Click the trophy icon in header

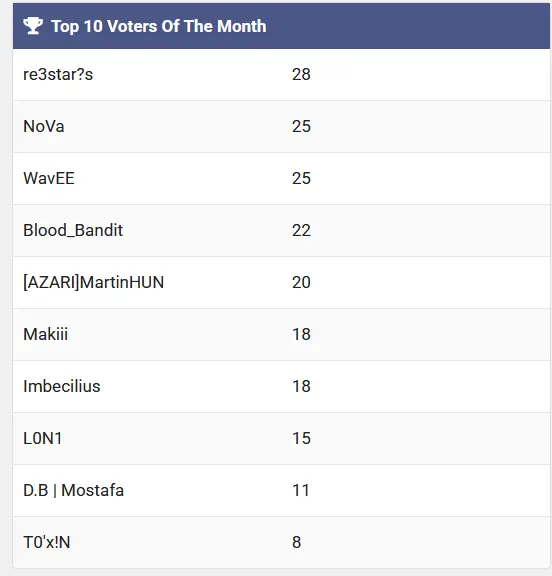[33, 26]
